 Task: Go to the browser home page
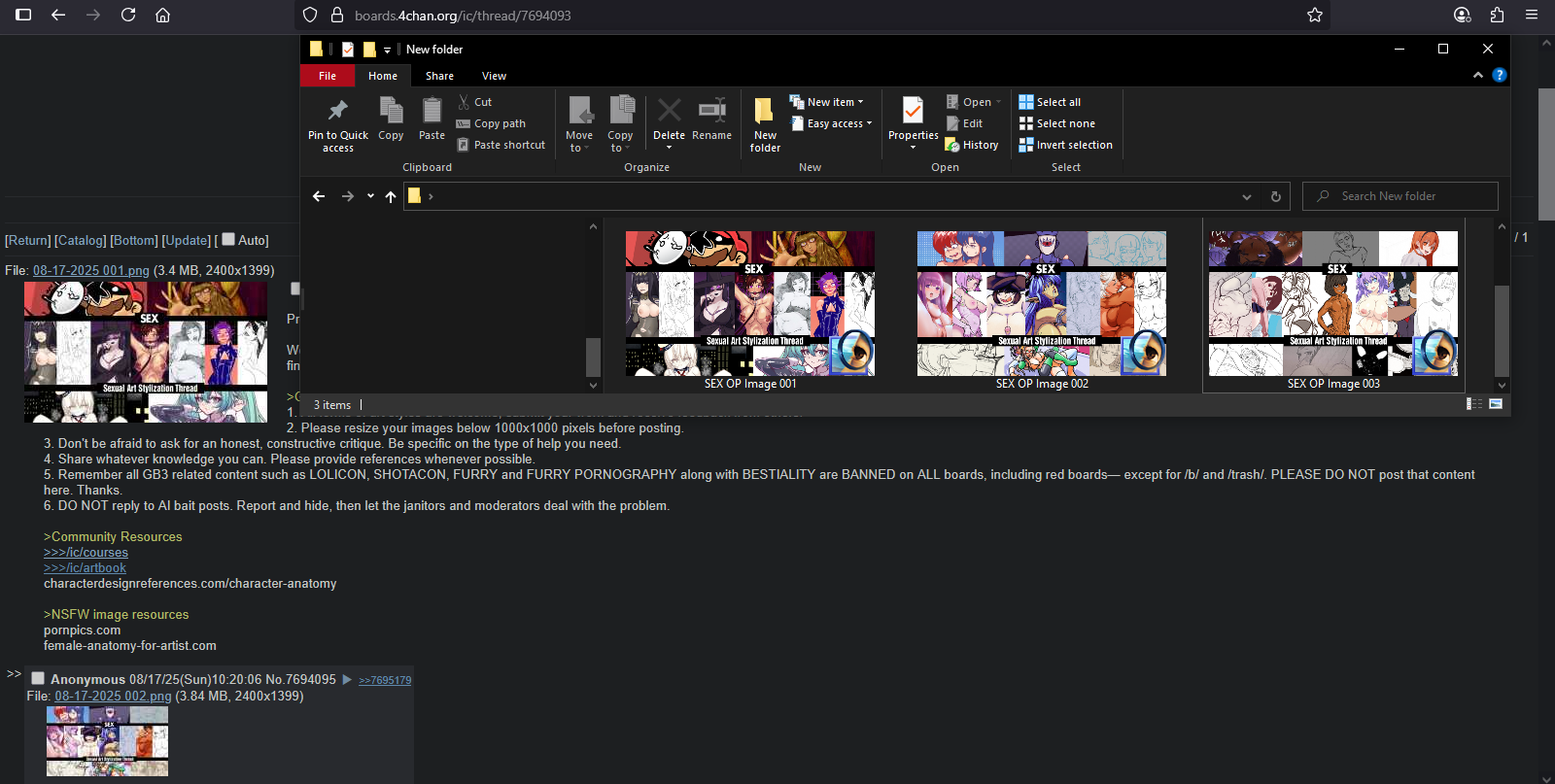pyautogui.click(x=163, y=15)
